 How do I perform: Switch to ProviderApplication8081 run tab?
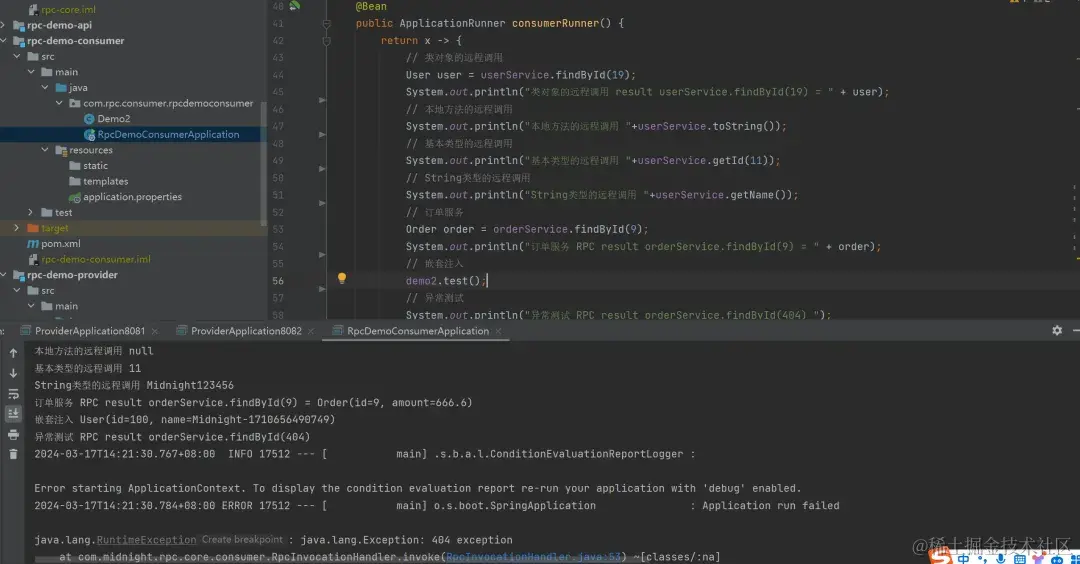[90, 331]
